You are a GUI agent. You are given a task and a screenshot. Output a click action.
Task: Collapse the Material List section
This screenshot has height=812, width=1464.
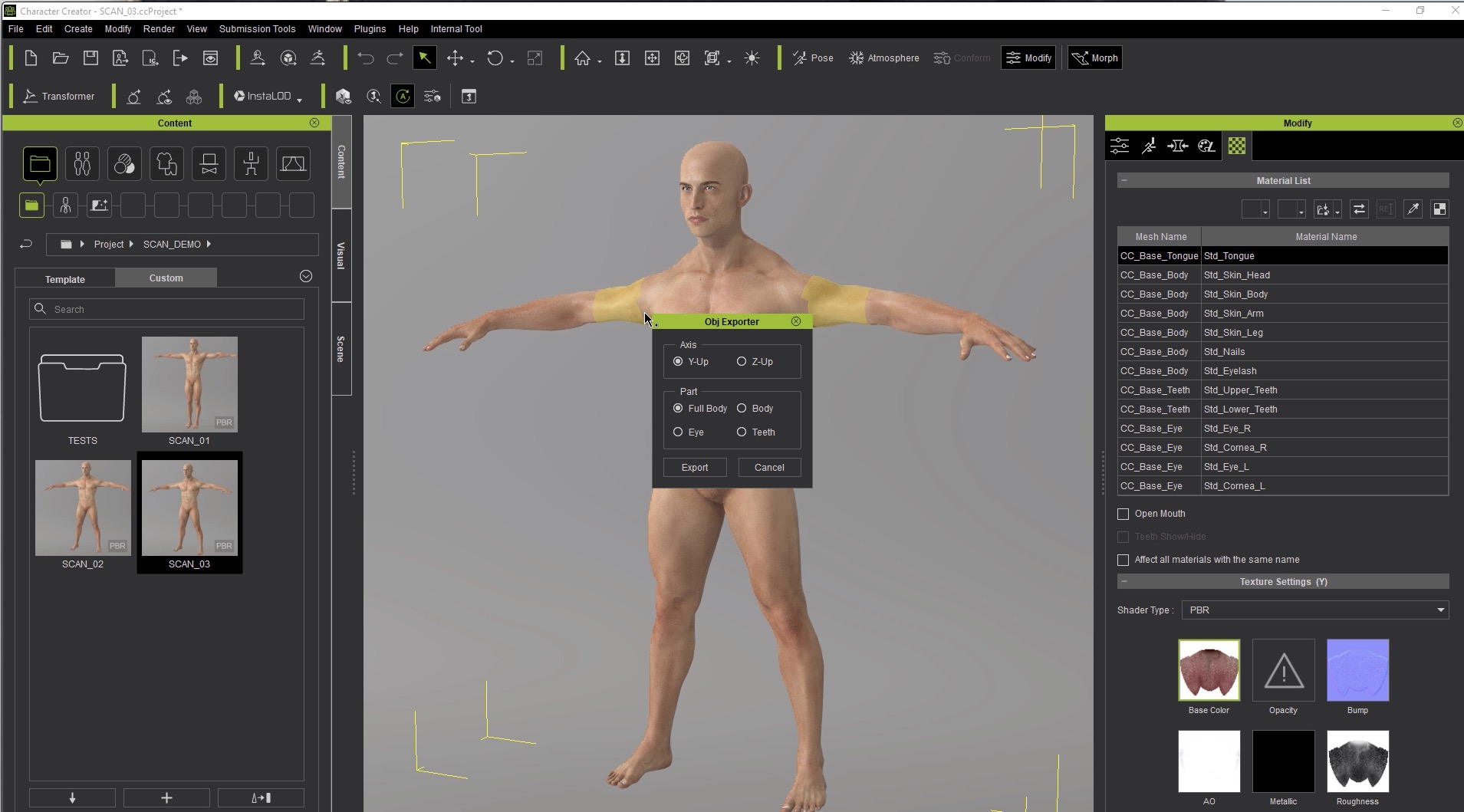[x=1124, y=181]
